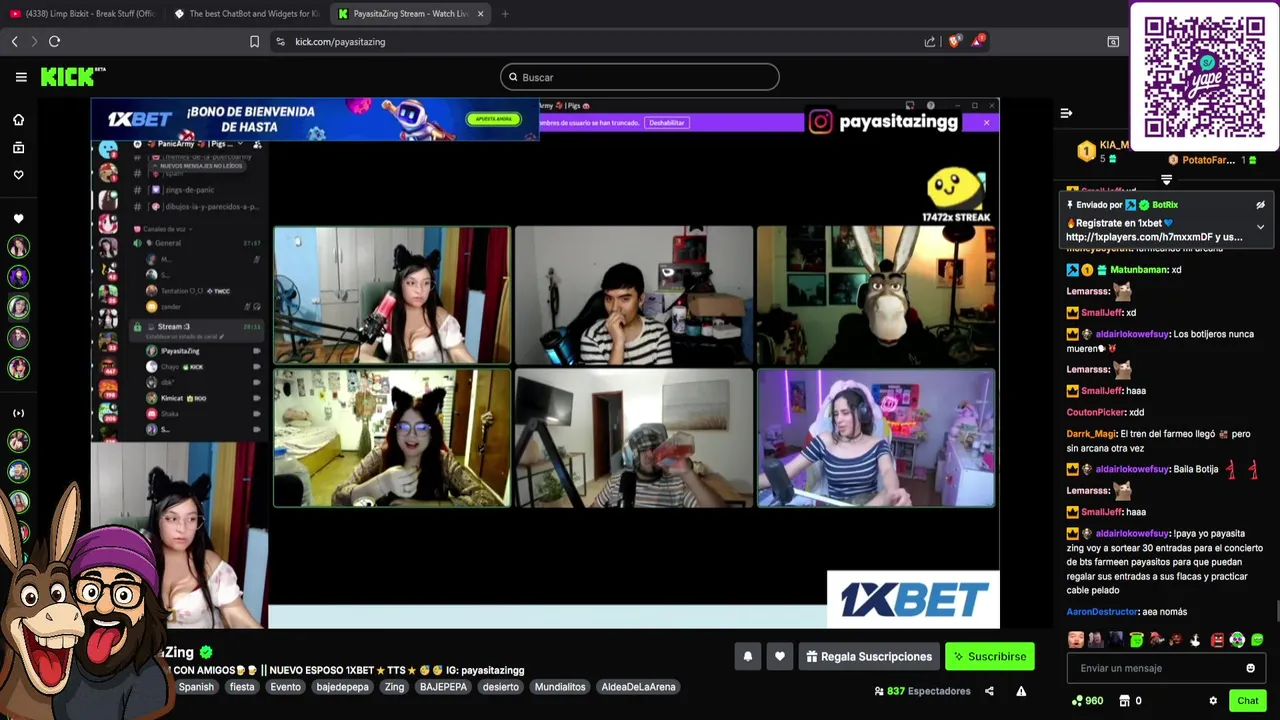Close the PayasitaZing Stream tab
The height and width of the screenshot is (720, 1280).
[481, 14]
